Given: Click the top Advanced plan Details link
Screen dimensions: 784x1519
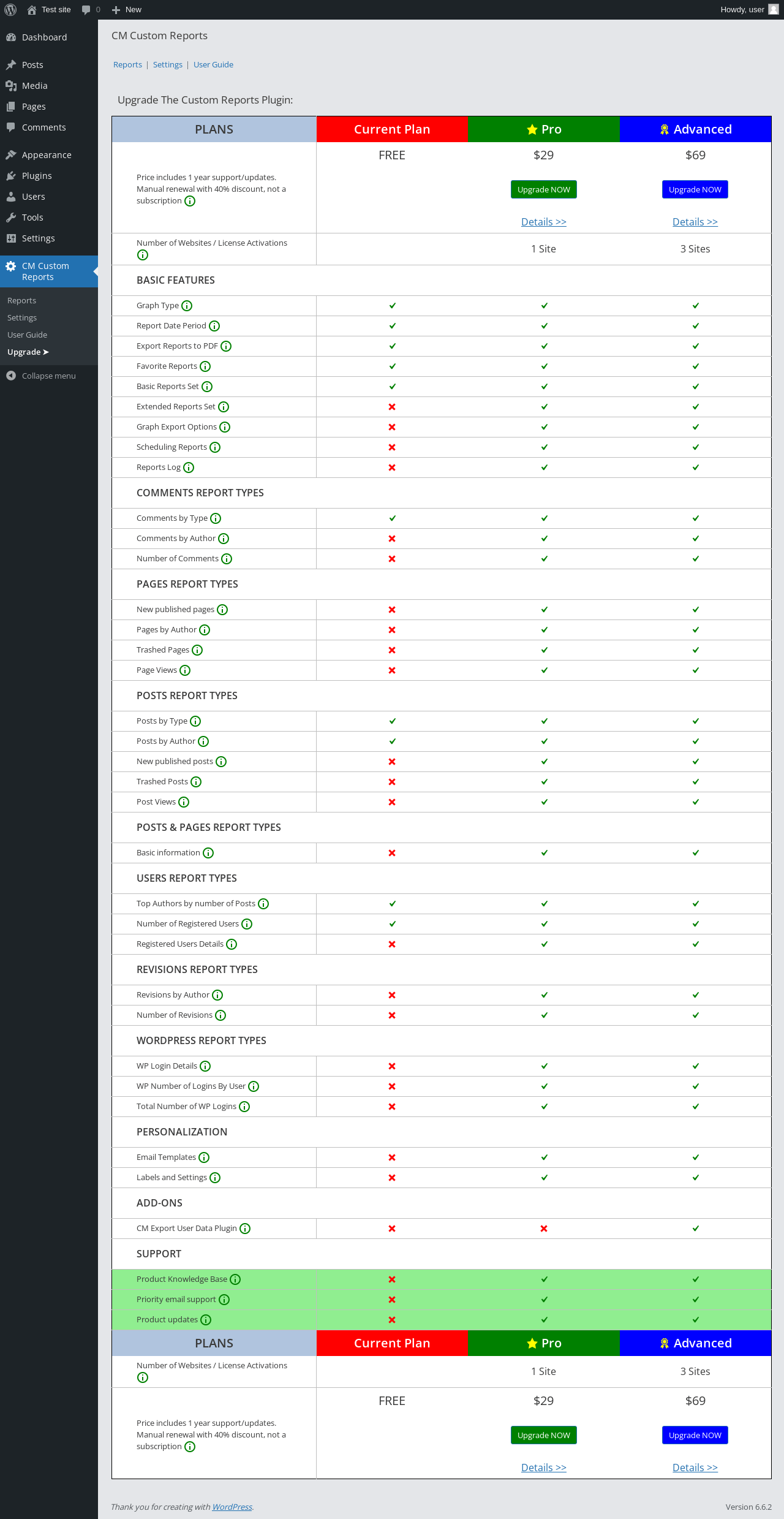Looking at the screenshot, I should tap(695, 222).
